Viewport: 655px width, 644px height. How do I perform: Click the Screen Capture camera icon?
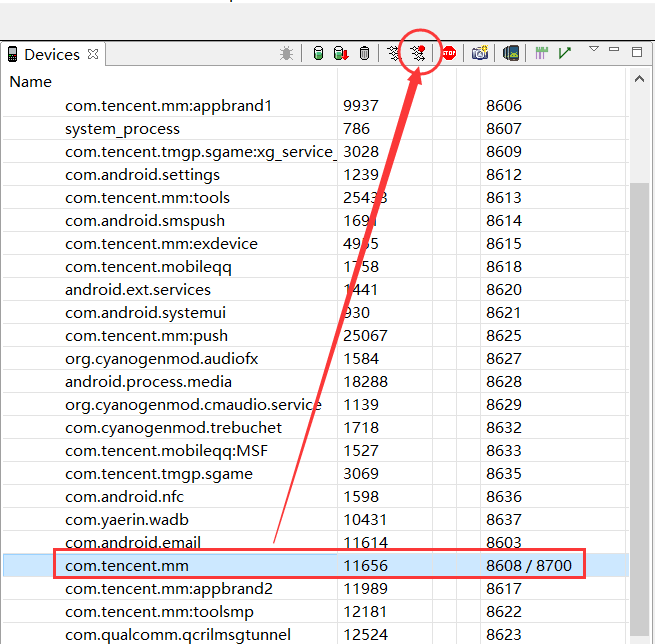pyautogui.click(x=480, y=53)
